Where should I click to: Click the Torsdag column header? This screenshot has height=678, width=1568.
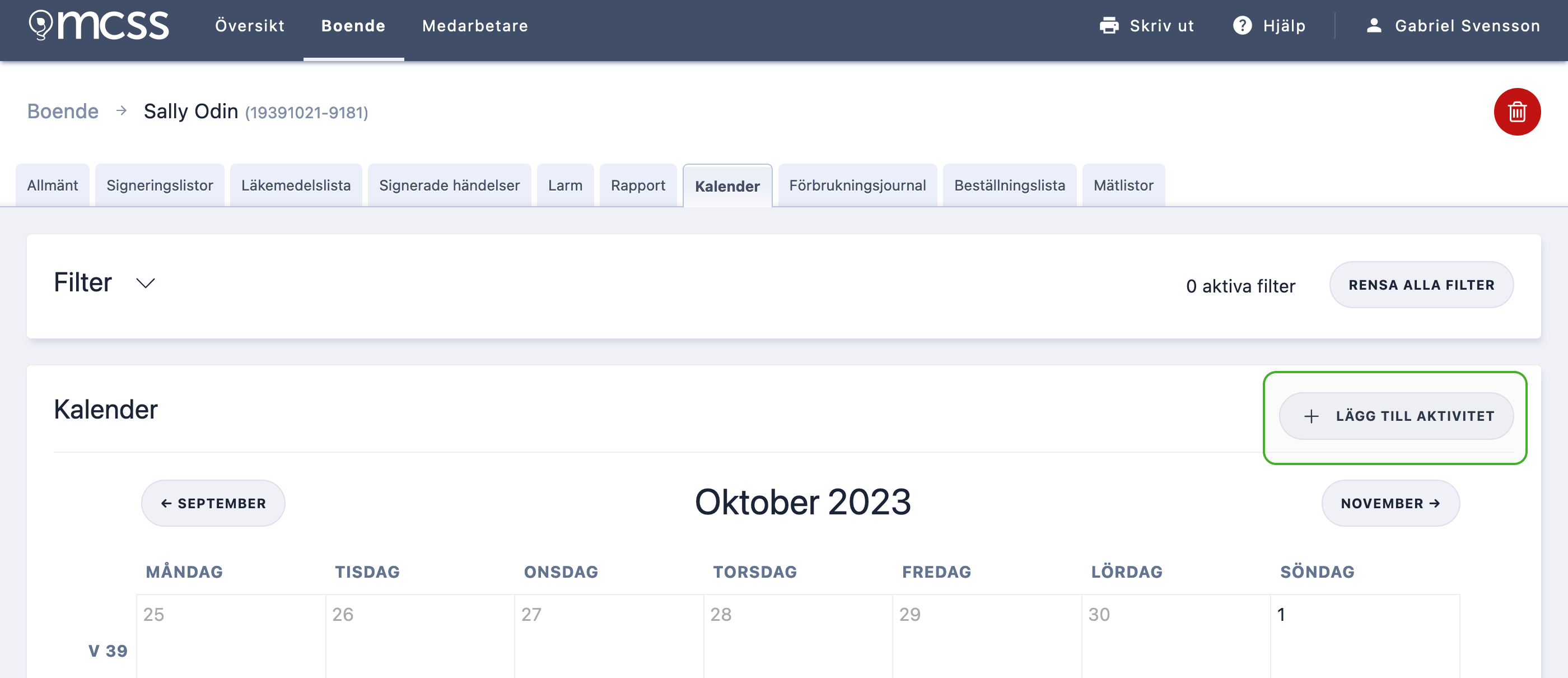click(755, 572)
